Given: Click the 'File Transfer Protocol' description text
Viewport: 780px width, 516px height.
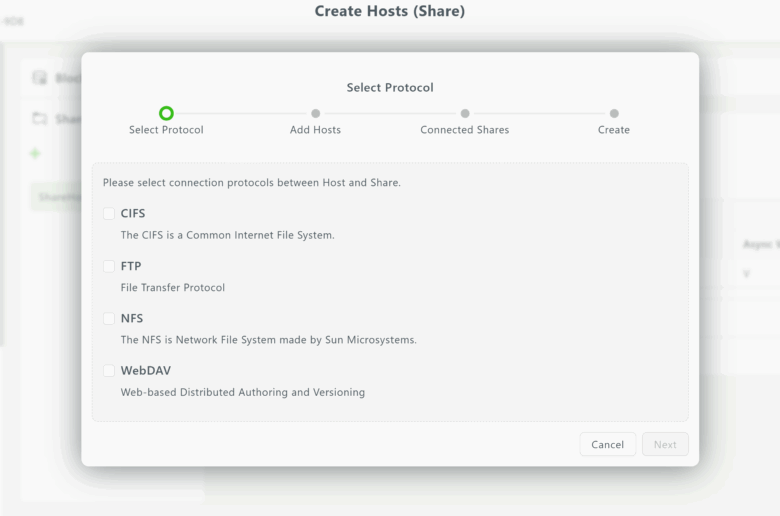Looking at the screenshot, I should [x=173, y=288].
